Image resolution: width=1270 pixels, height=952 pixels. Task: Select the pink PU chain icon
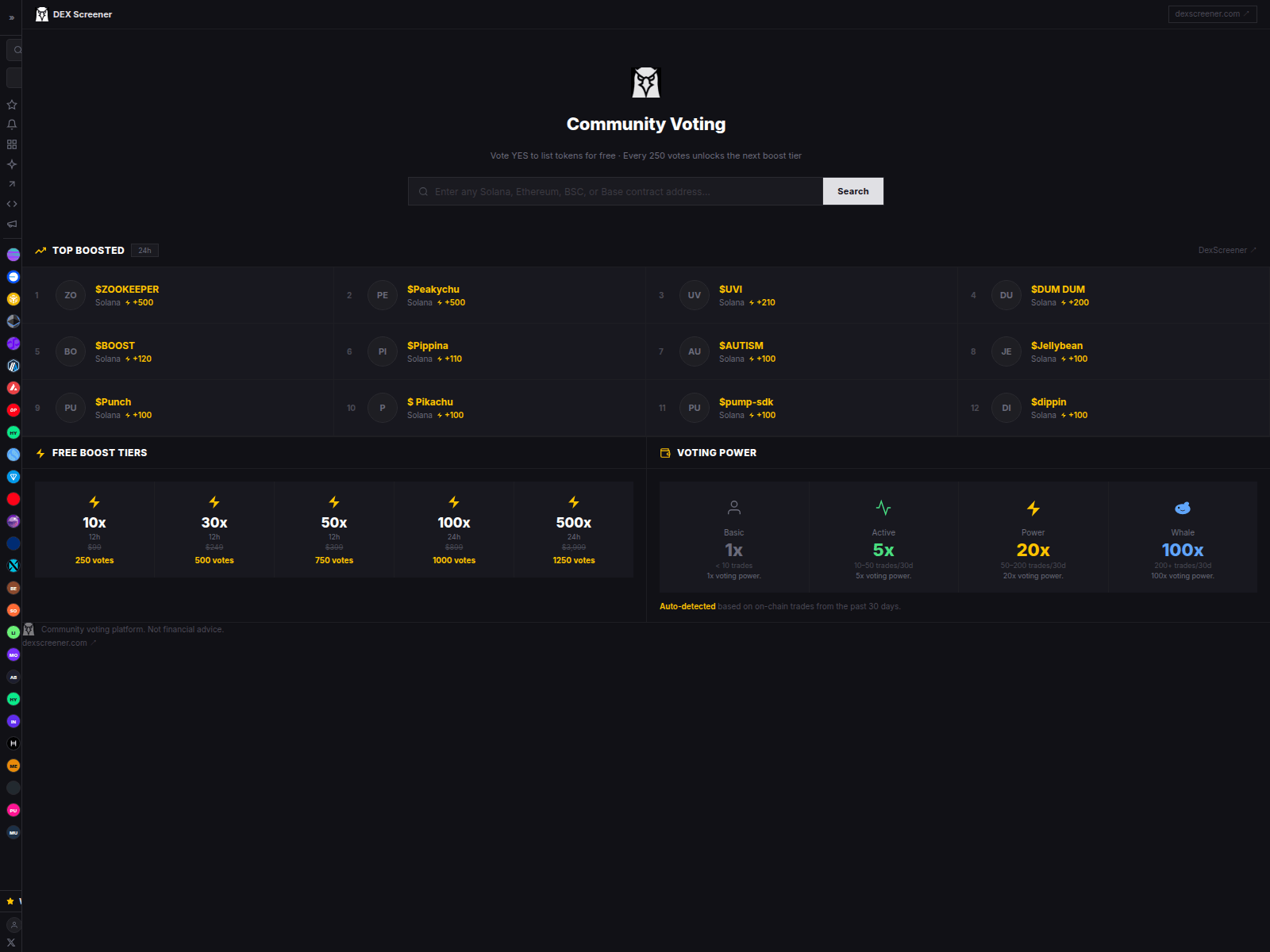(x=13, y=810)
